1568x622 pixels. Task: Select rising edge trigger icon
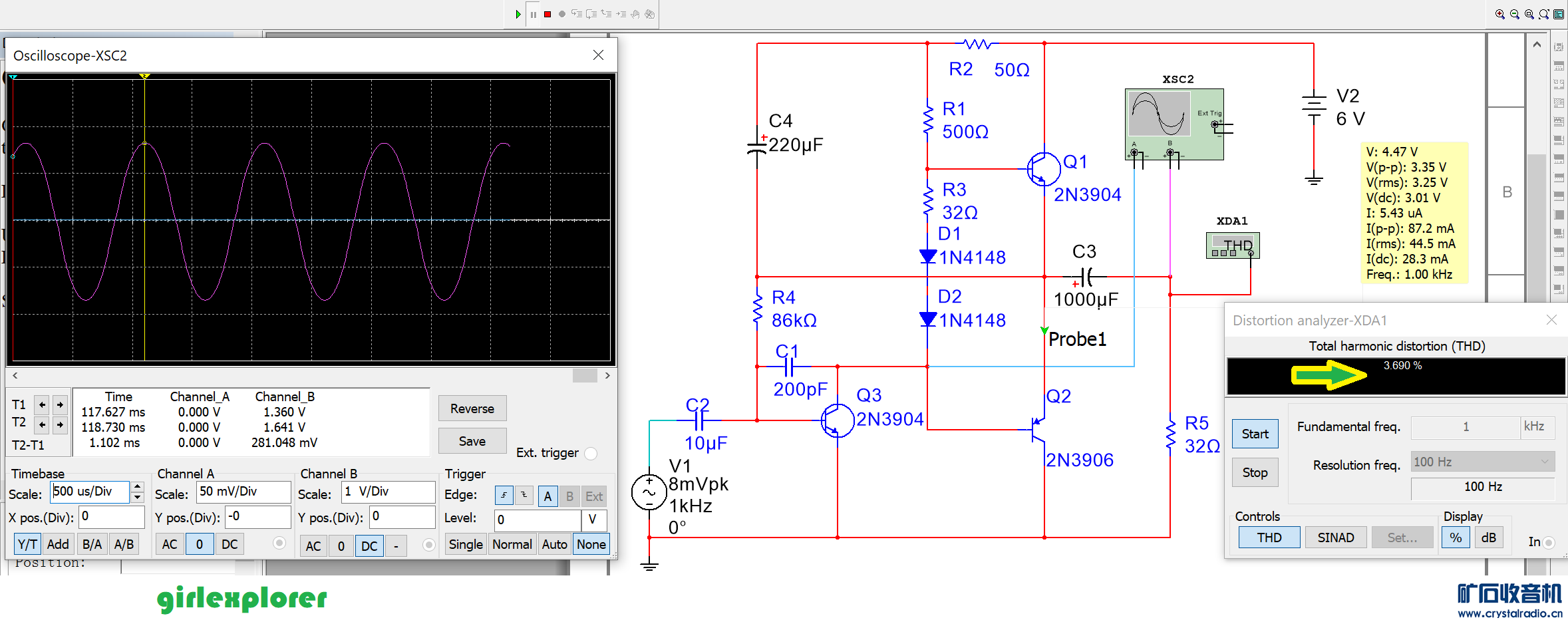tap(504, 496)
